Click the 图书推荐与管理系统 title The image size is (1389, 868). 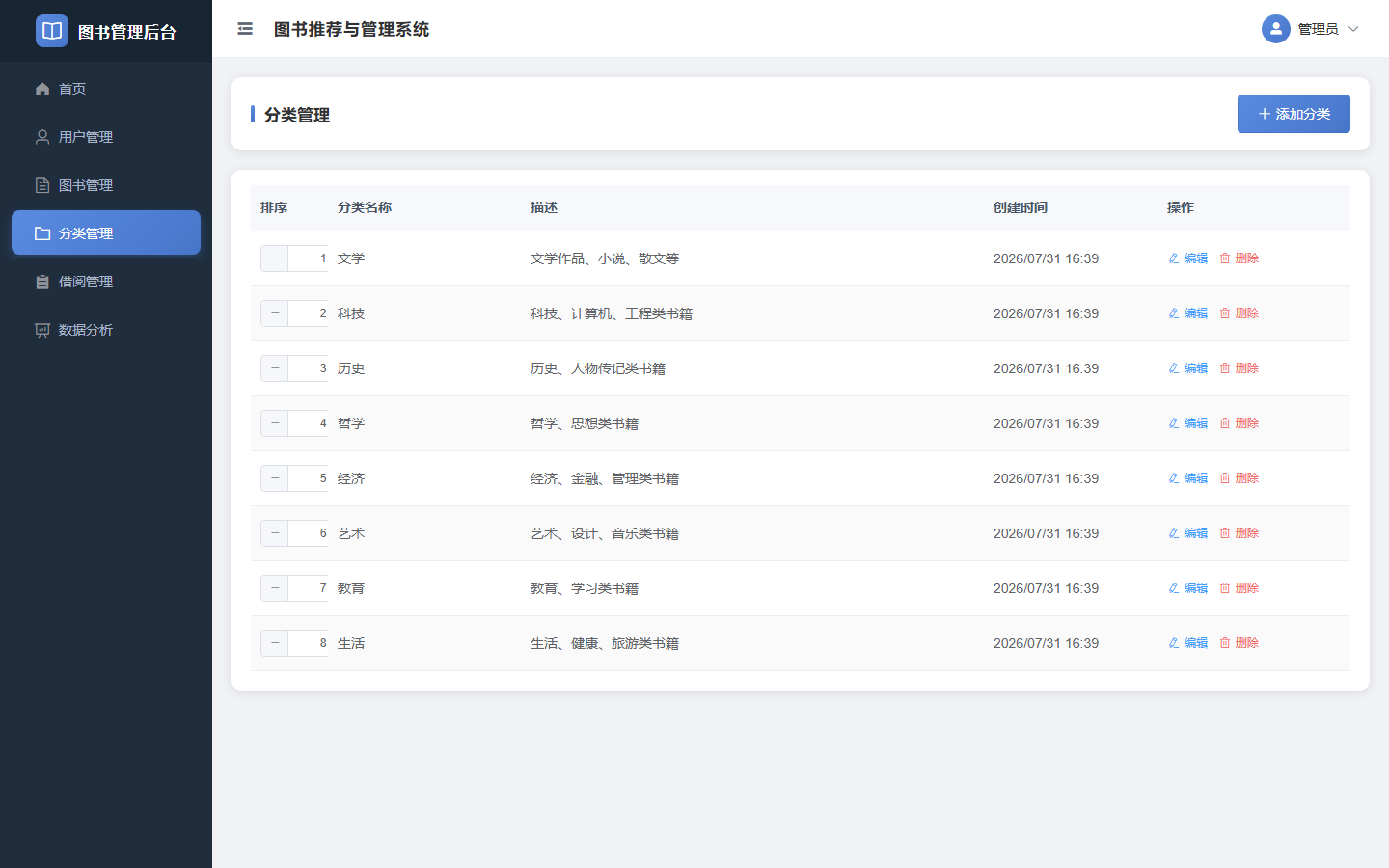[351, 29]
